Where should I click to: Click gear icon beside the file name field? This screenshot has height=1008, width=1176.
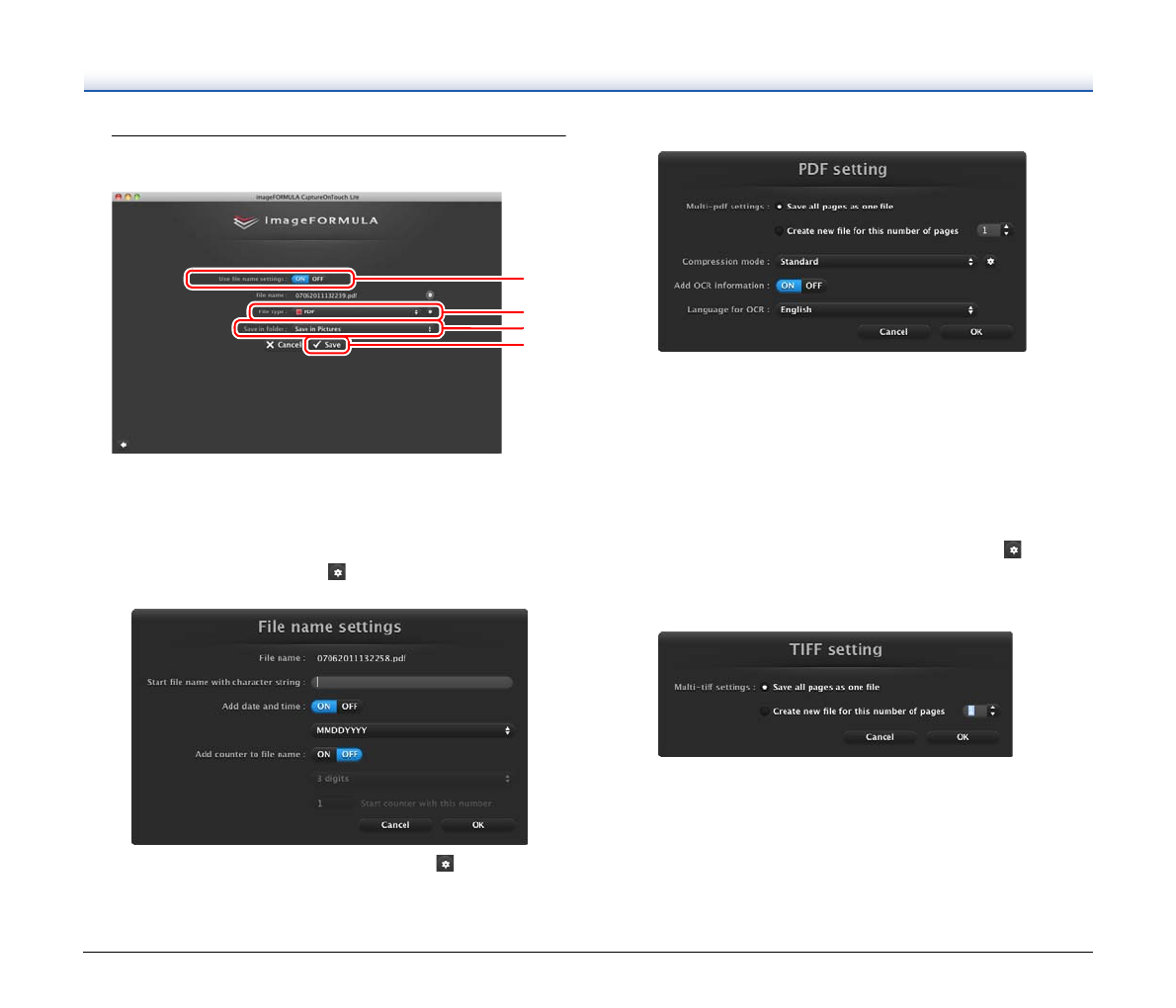tap(430, 294)
